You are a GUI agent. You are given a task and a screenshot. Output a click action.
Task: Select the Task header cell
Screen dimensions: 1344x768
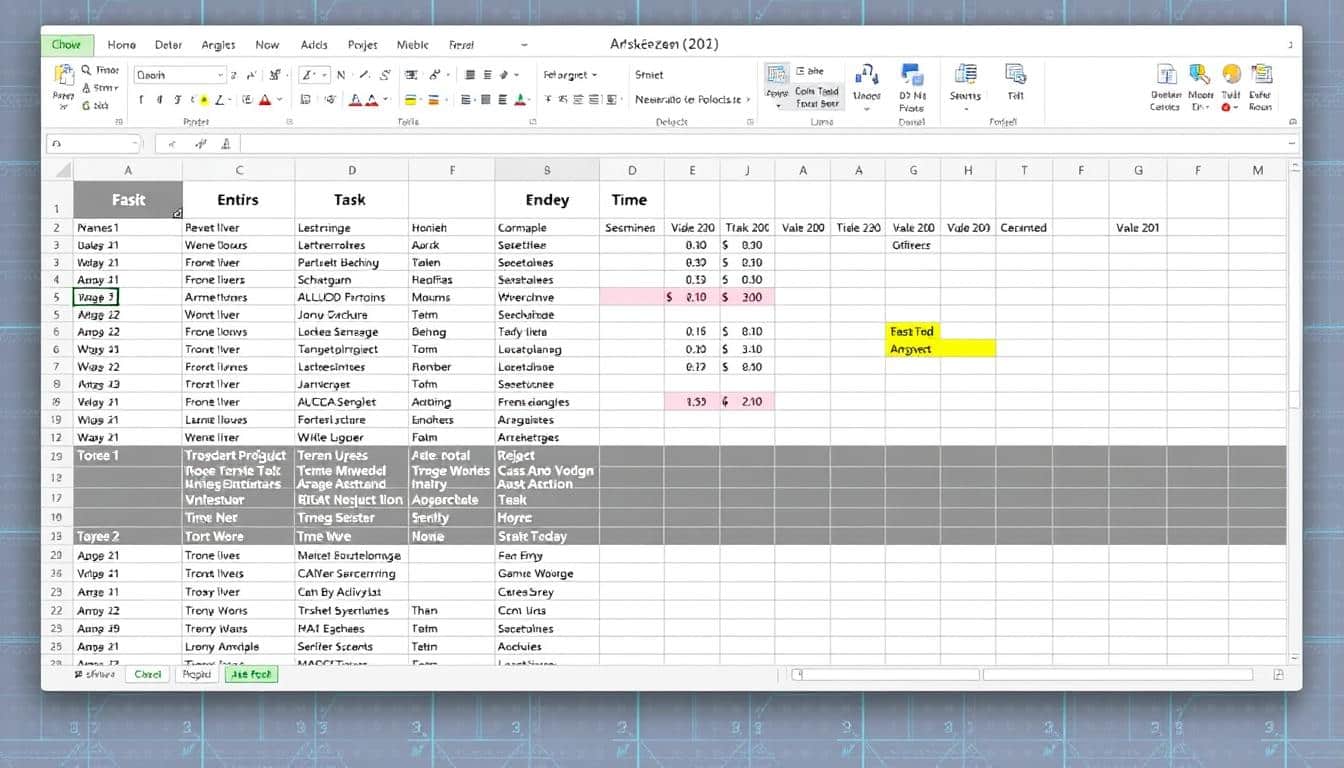click(x=351, y=200)
